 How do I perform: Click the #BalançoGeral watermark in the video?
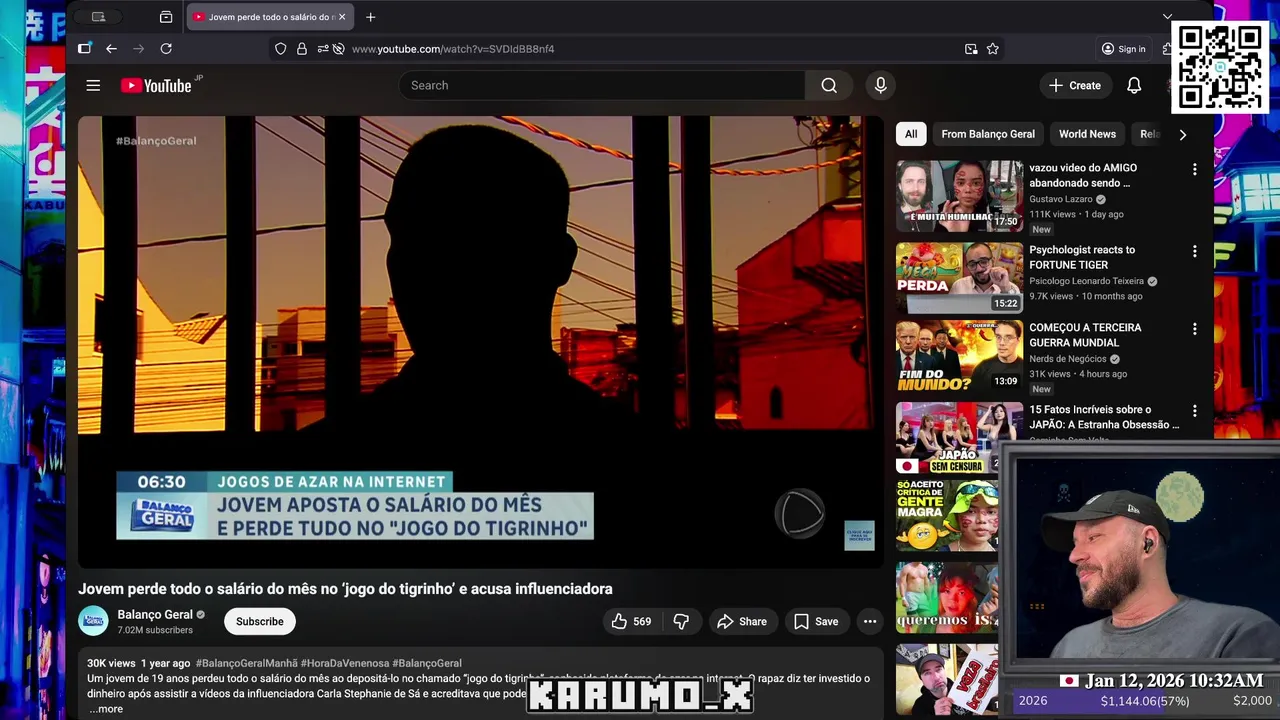coord(156,141)
